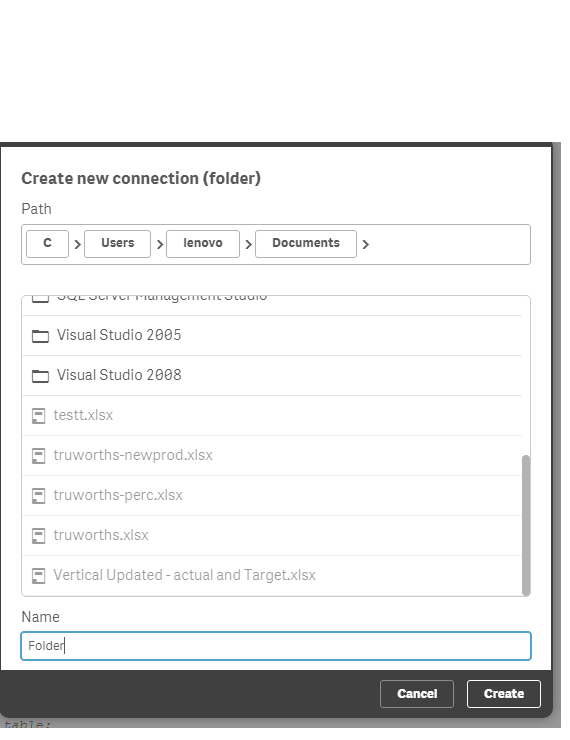570x740 pixels.
Task: Cancel the new folder connection
Action: (417, 694)
